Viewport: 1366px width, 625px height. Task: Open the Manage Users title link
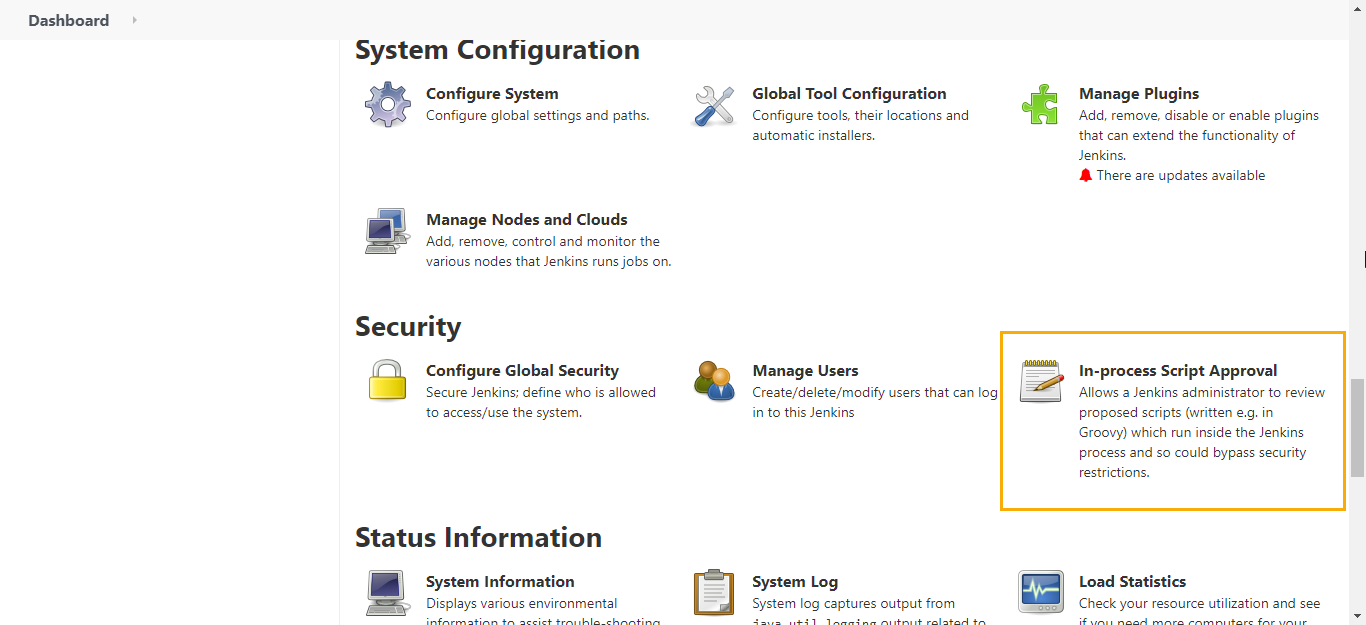[805, 371]
